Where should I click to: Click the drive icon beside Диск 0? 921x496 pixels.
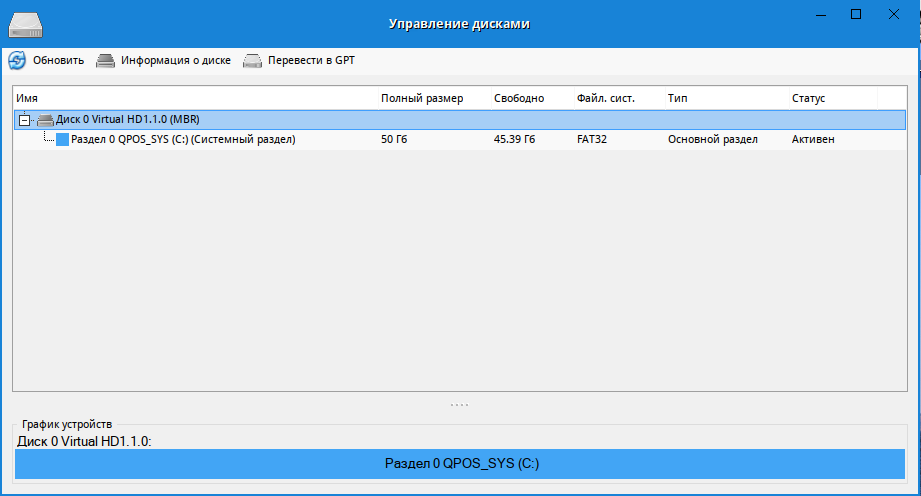click(45, 120)
